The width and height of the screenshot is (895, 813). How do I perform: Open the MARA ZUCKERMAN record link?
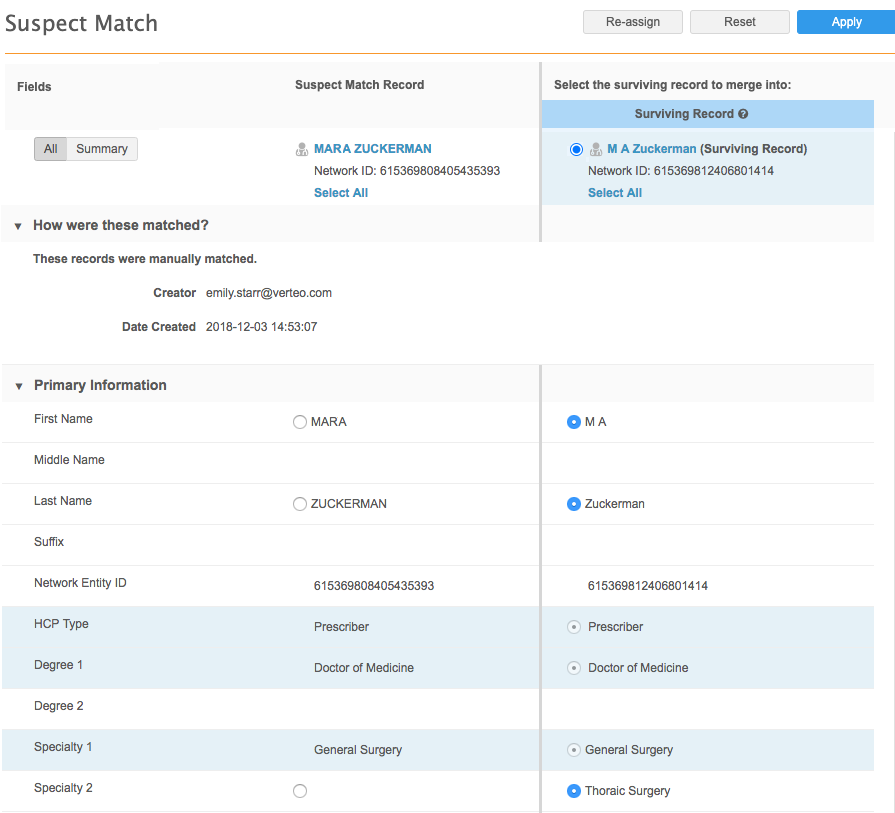(x=373, y=149)
